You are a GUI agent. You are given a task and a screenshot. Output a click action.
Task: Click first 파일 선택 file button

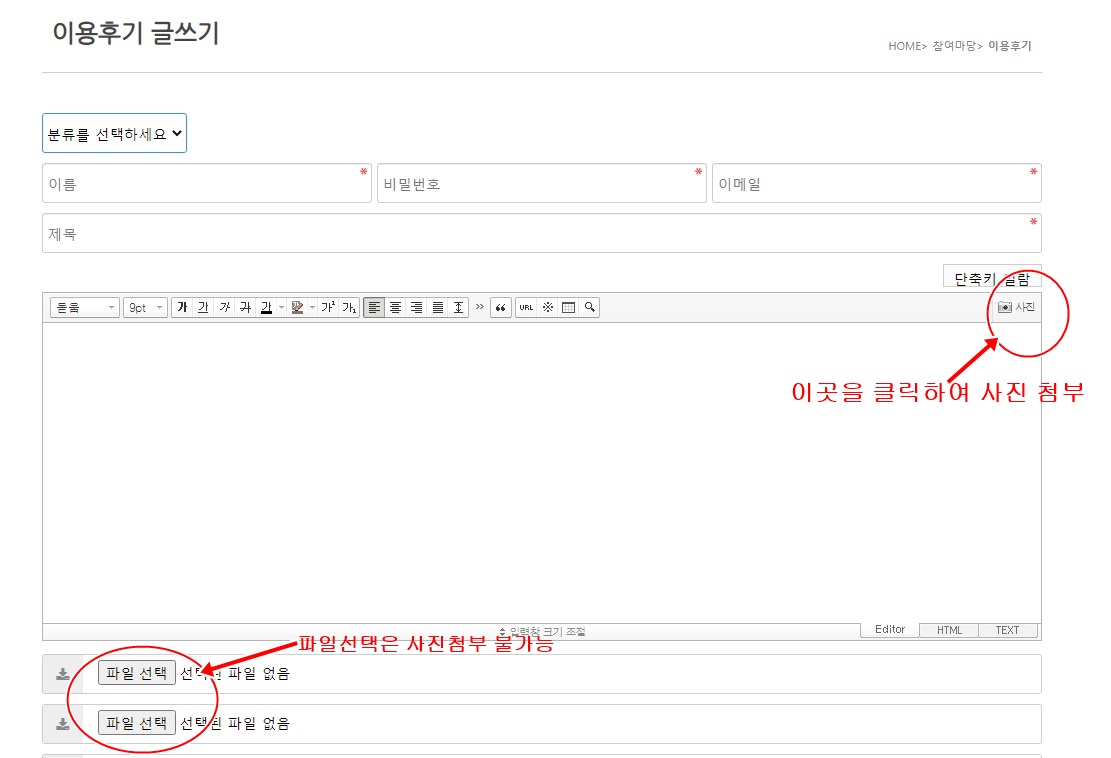click(137, 673)
